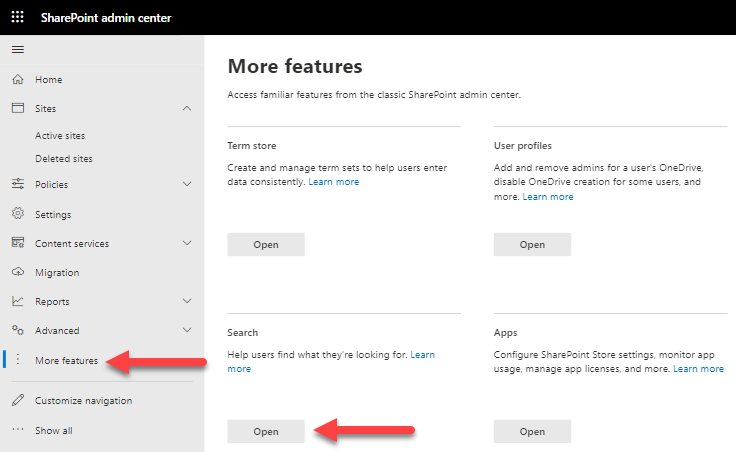Collapse the Sites section chevron
The width and height of the screenshot is (736, 452).
187,108
